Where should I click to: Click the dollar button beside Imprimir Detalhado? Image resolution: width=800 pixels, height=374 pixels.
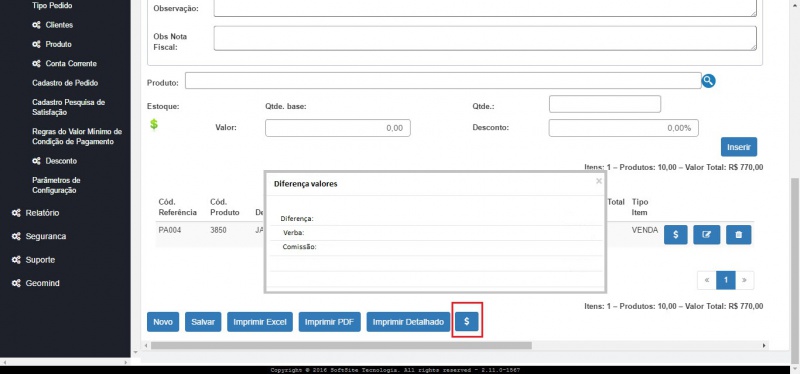467,322
